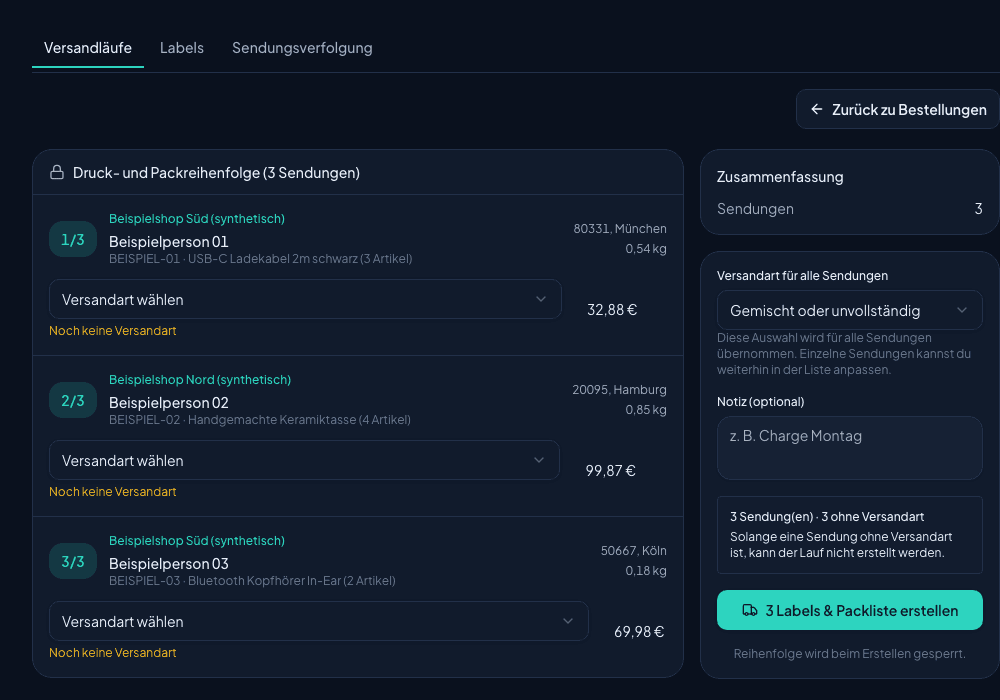Click the lock icon beside Druck- und Packreihenfolge

57,173
